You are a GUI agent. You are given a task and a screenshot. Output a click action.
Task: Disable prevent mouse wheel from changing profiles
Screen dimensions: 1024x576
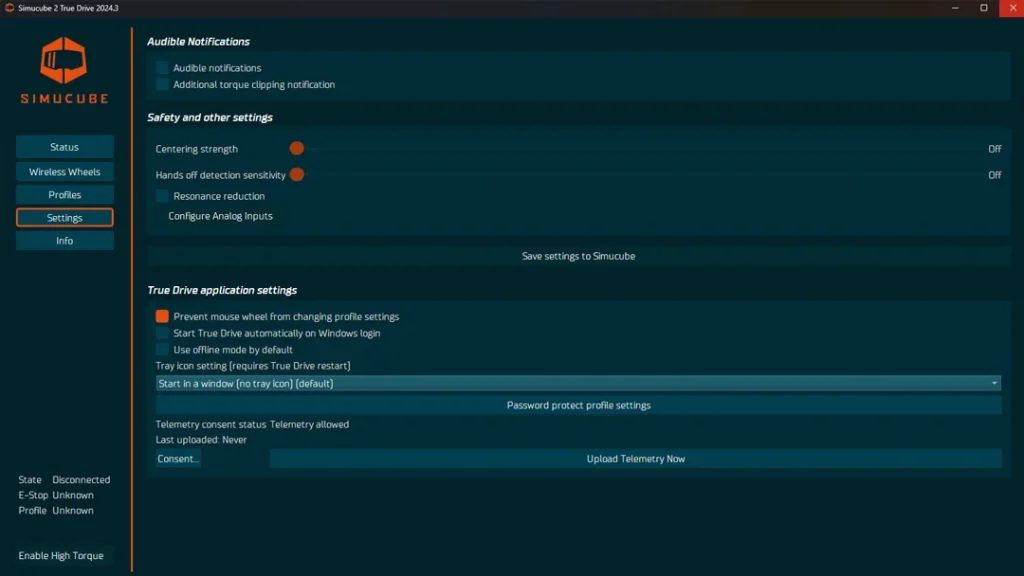click(162, 316)
